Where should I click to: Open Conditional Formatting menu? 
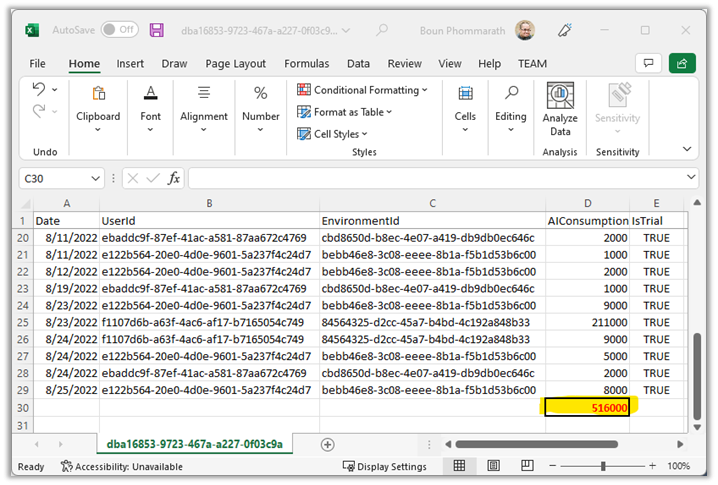[x=362, y=90]
